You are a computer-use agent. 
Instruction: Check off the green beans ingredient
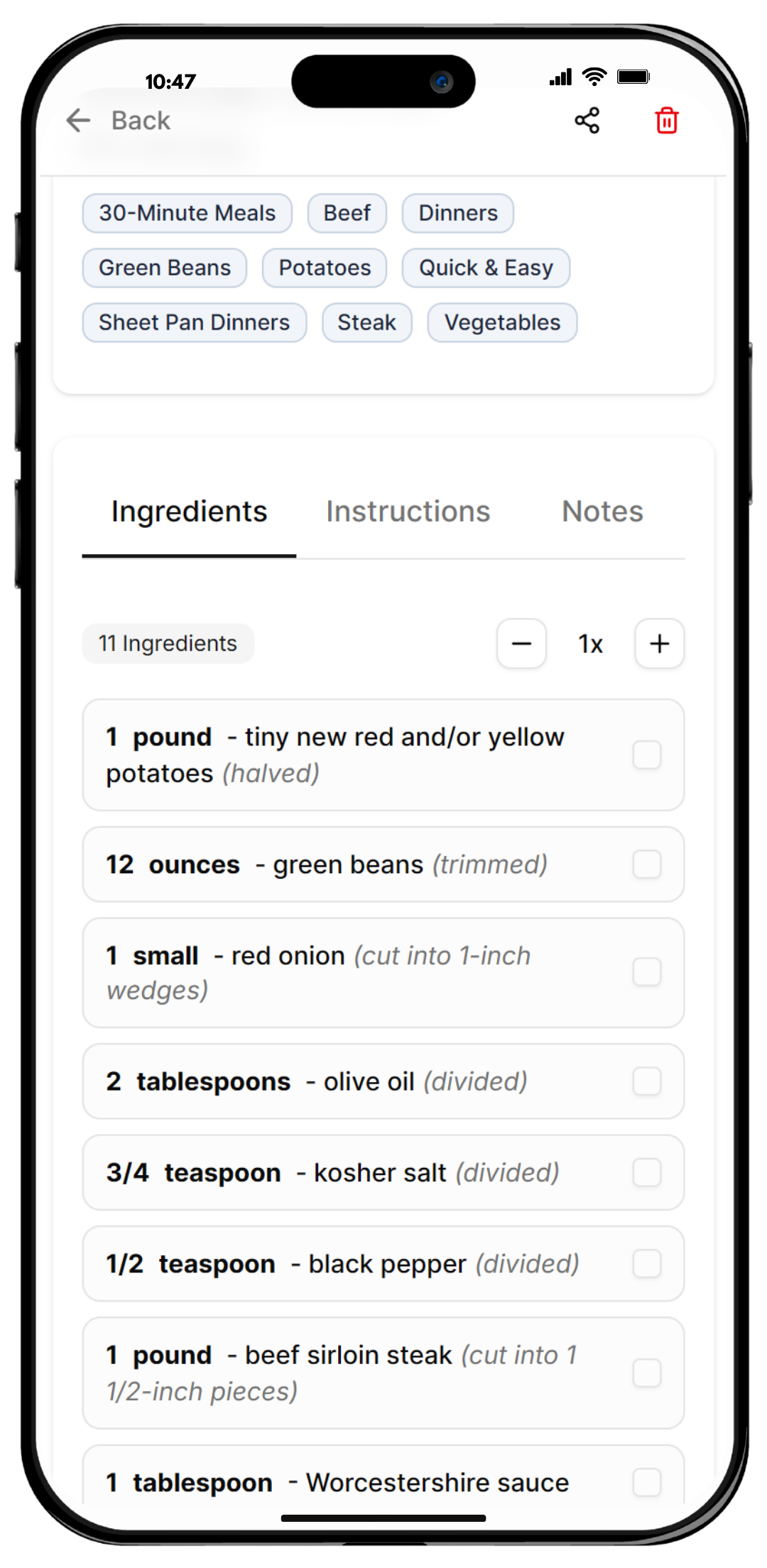click(647, 865)
